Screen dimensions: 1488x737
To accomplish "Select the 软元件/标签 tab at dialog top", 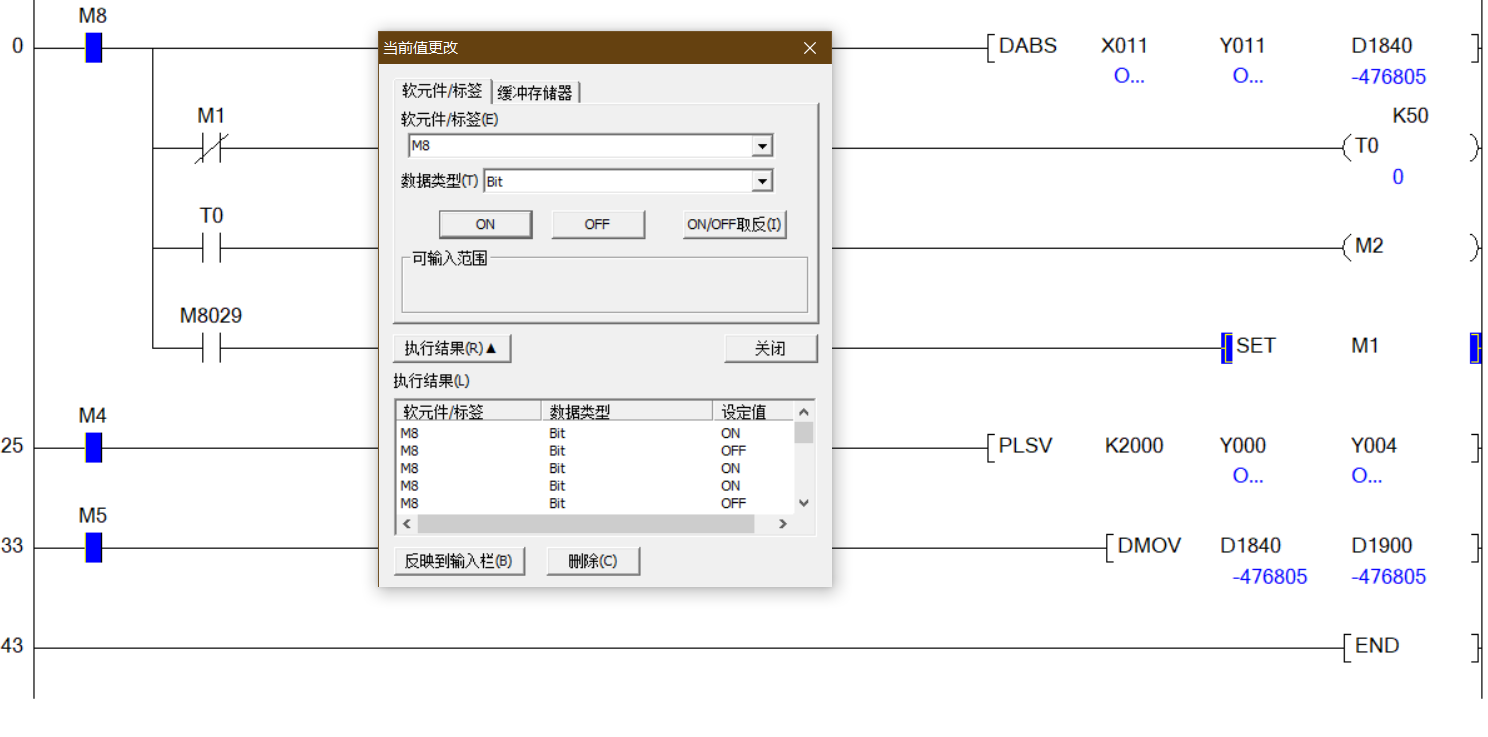I will (442, 91).
